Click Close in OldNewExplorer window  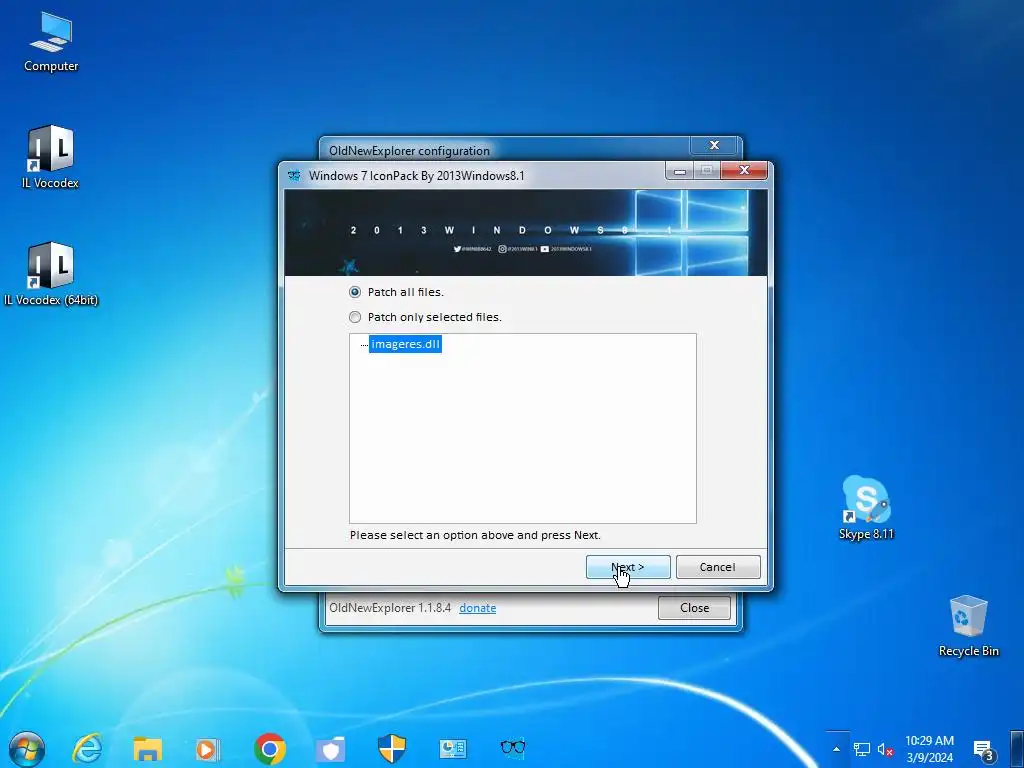point(694,608)
